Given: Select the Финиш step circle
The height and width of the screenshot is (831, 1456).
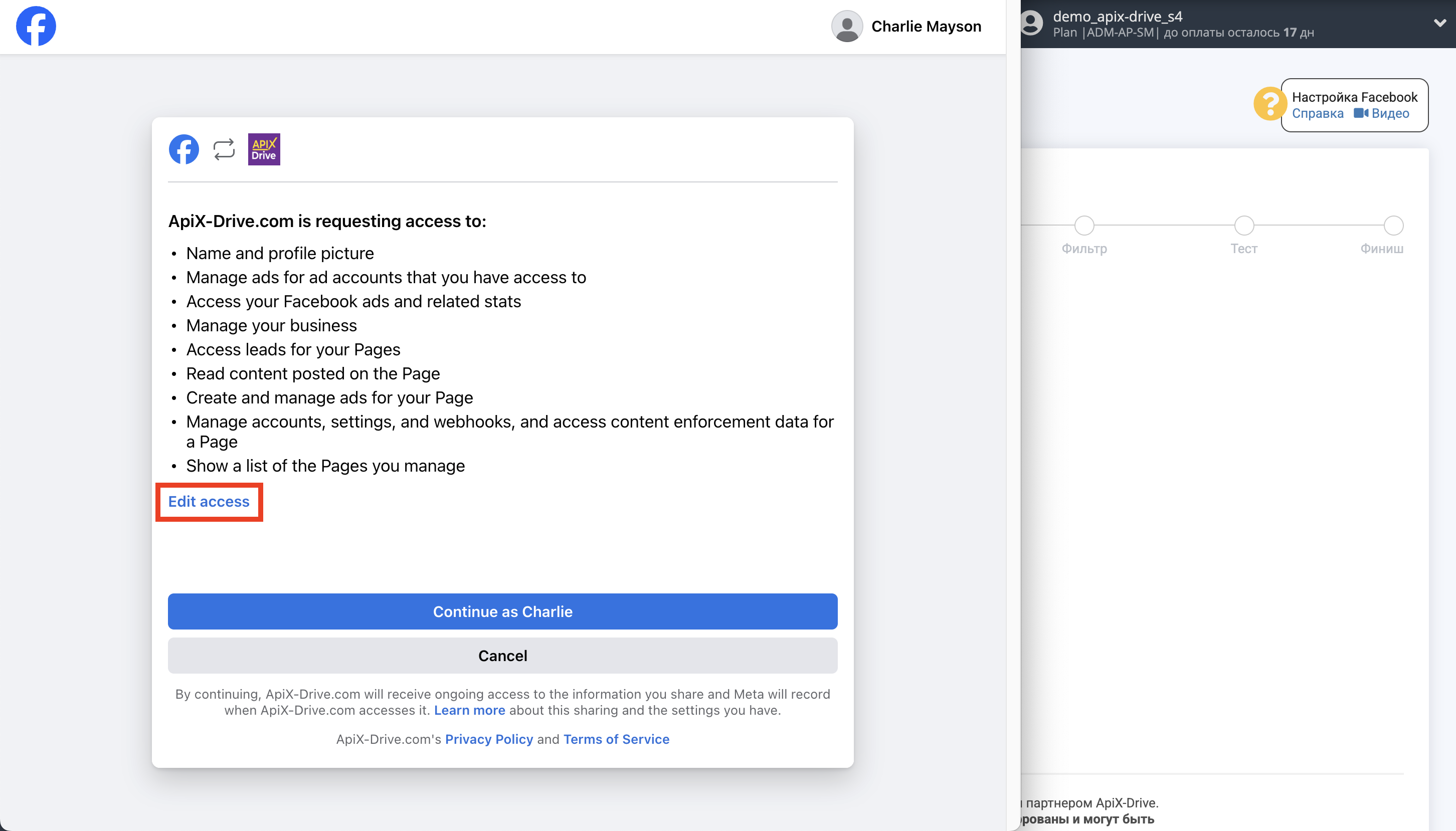Looking at the screenshot, I should point(1393,226).
